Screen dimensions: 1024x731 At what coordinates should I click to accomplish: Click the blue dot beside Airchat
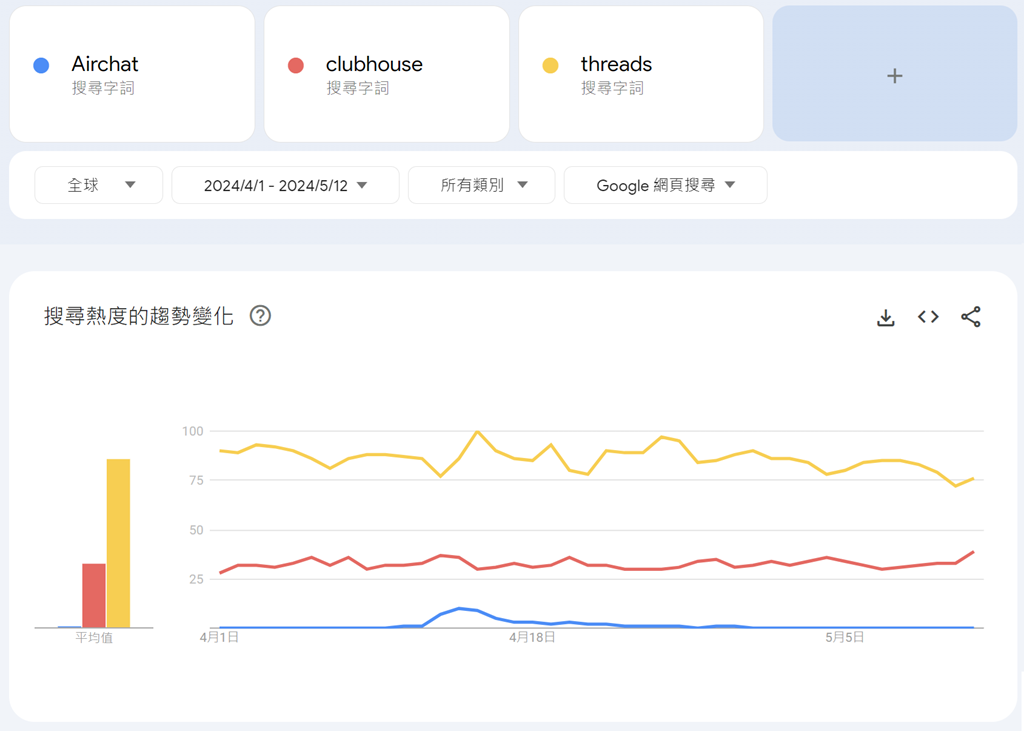coord(41,65)
